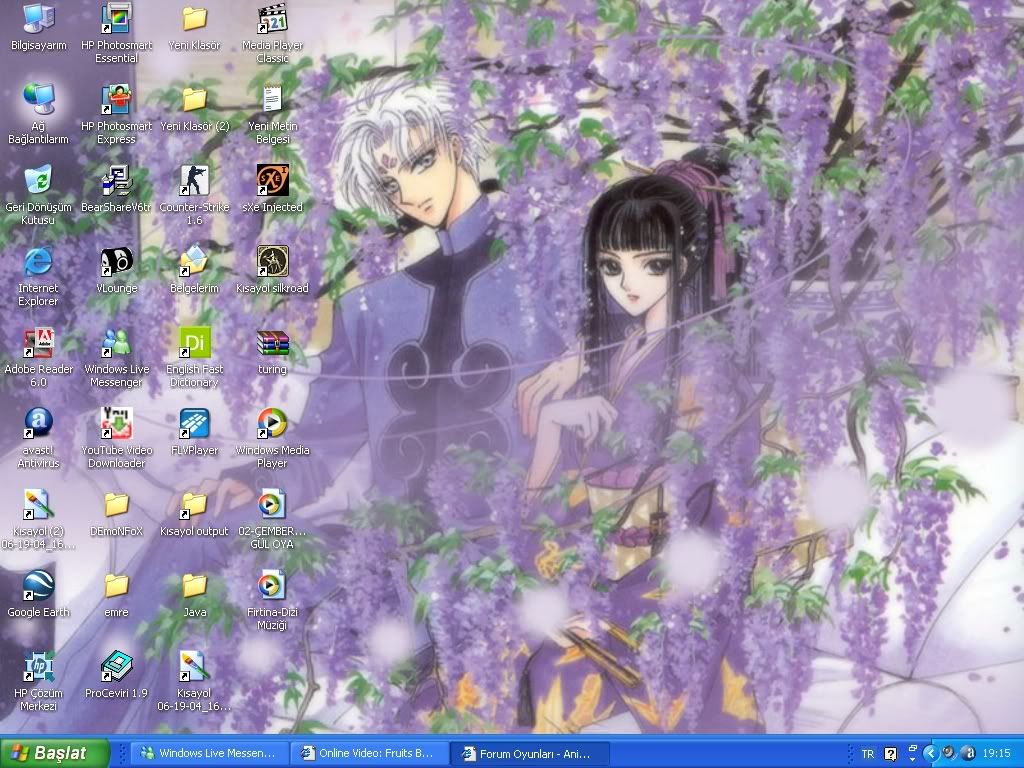Switch to Online Video: Fruits B... taskbar window
Image resolution: width=1024 pixels, height=768 pixels.
pyautogui.click(x=368, y=754)
